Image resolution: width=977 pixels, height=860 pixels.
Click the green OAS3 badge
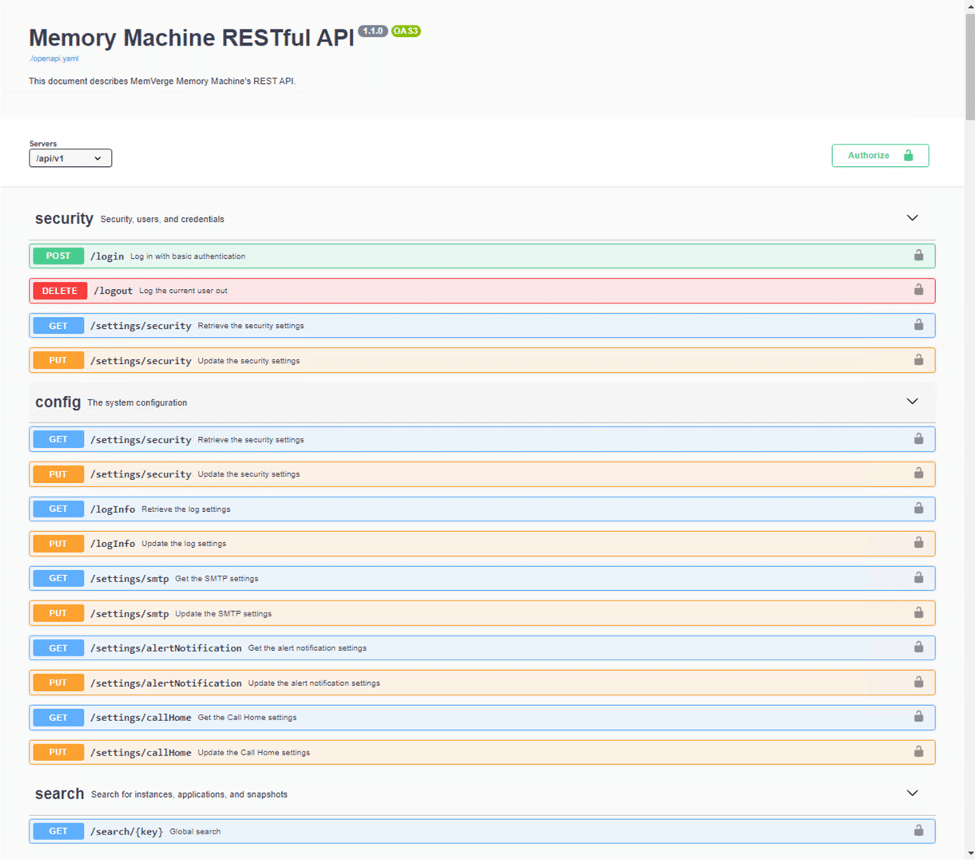(x=406, y=31)
